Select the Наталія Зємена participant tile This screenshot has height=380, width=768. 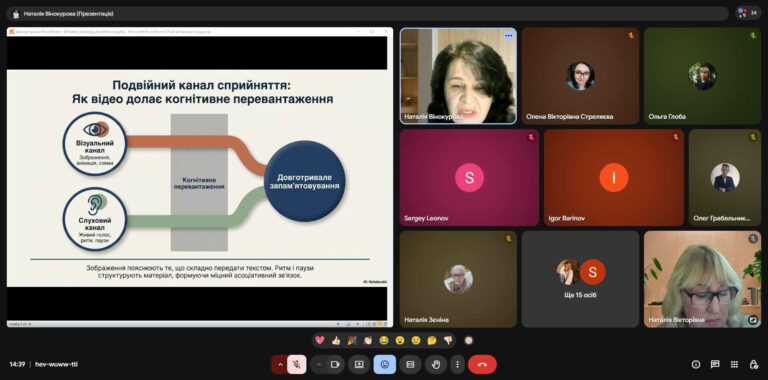coord(458,279)
